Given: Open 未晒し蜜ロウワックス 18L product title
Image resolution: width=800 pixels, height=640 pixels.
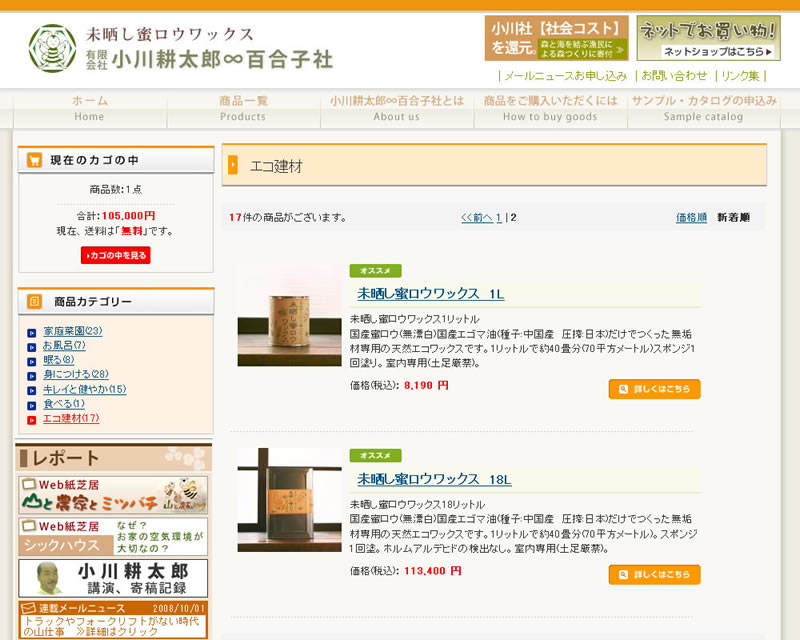Looking at the screenshot, I should 434,479.
